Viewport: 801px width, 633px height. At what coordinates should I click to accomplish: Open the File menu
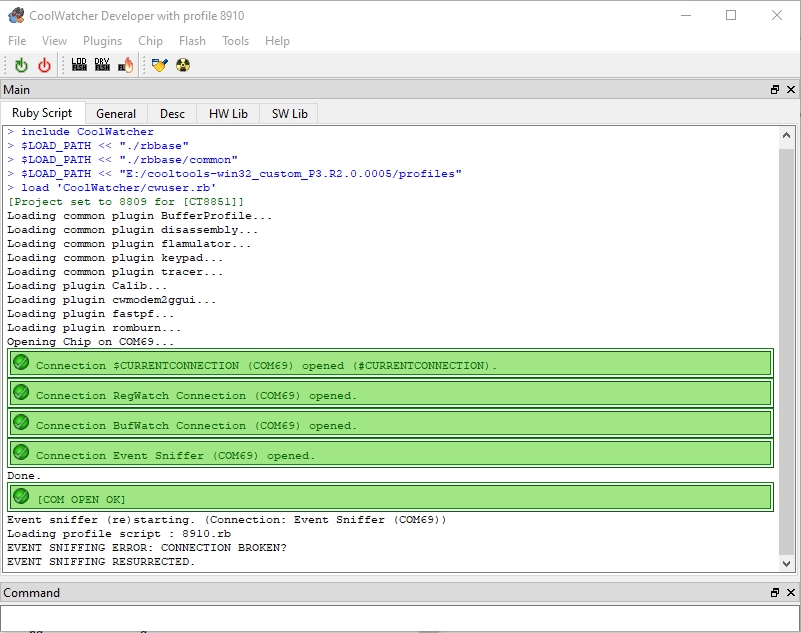click(17, 41)
